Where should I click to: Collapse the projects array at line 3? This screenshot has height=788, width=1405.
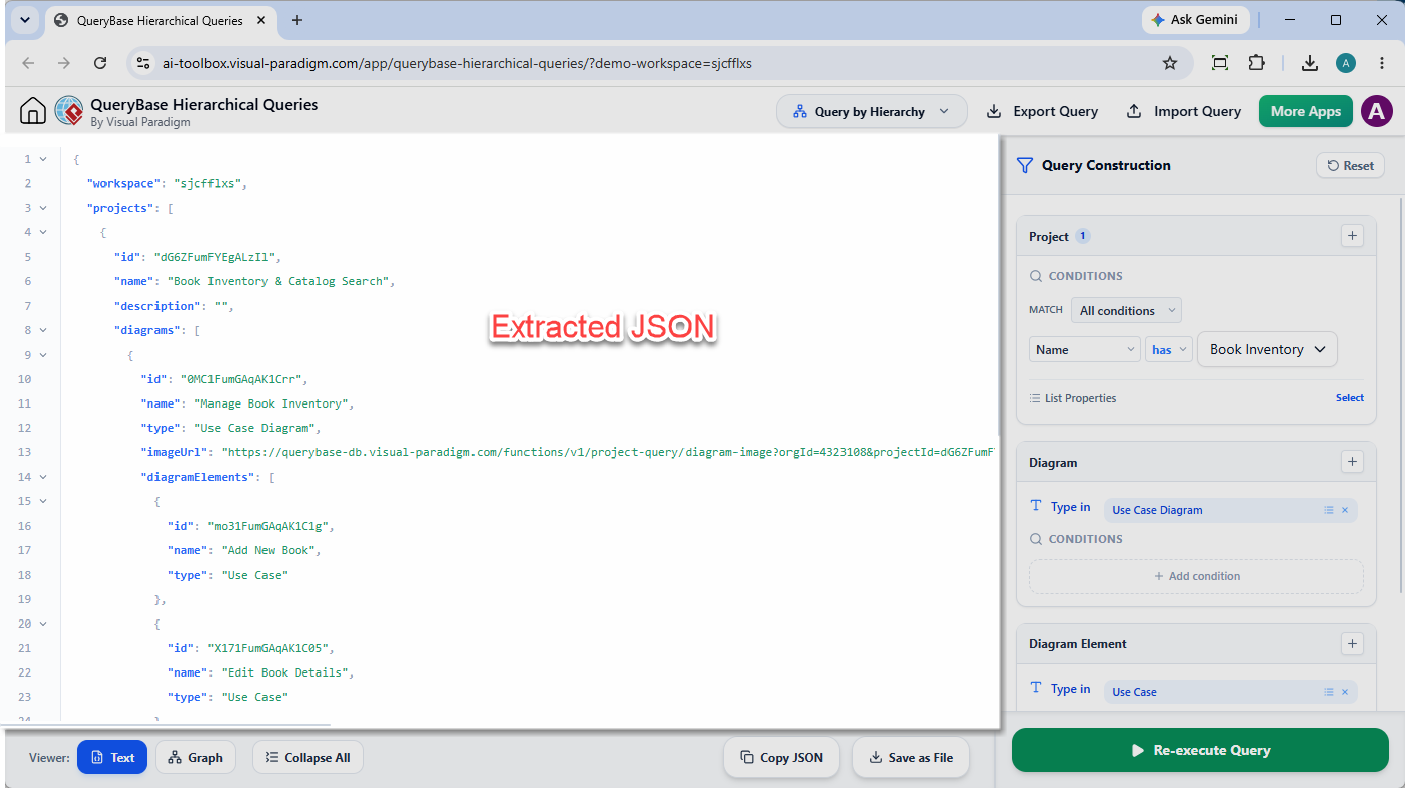point(43,208)
